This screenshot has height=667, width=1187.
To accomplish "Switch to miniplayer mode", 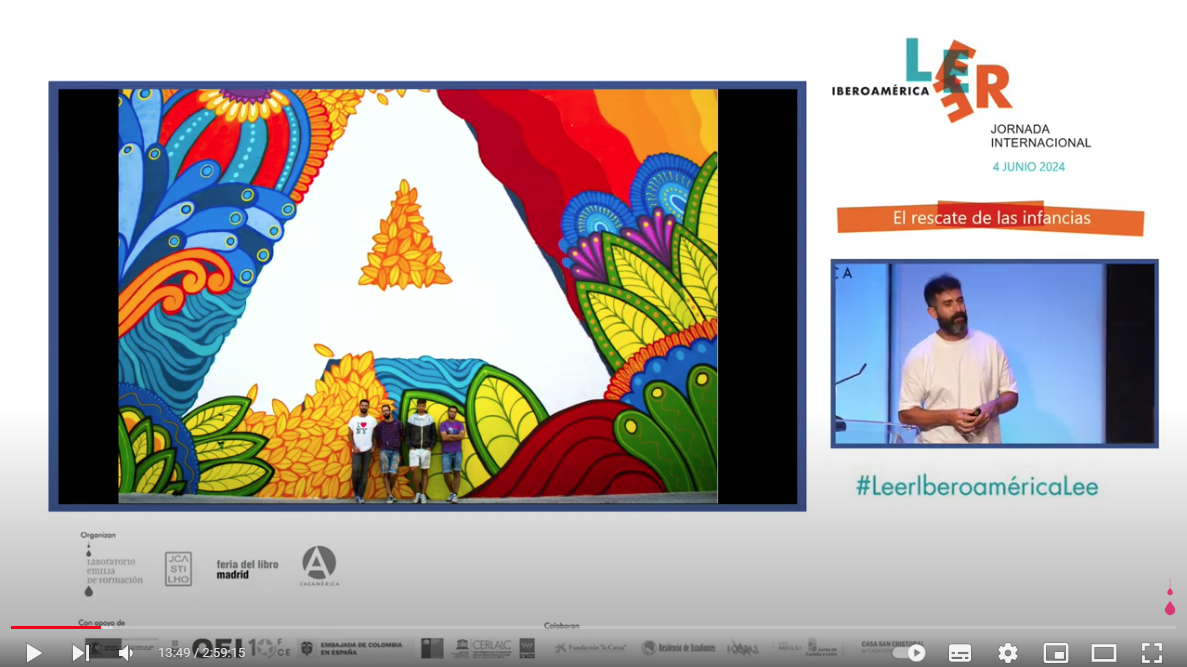I will pos(1055,653).
